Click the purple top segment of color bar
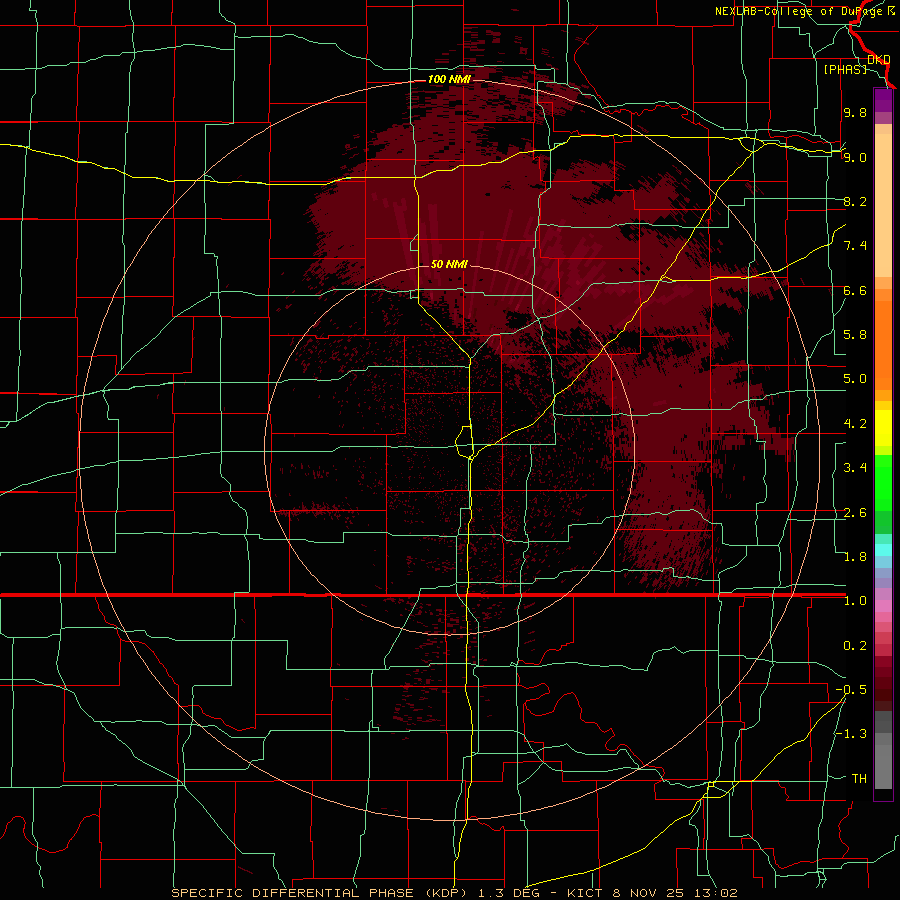The width and height of the screenshot is (900, 900). tap(883, 100)
